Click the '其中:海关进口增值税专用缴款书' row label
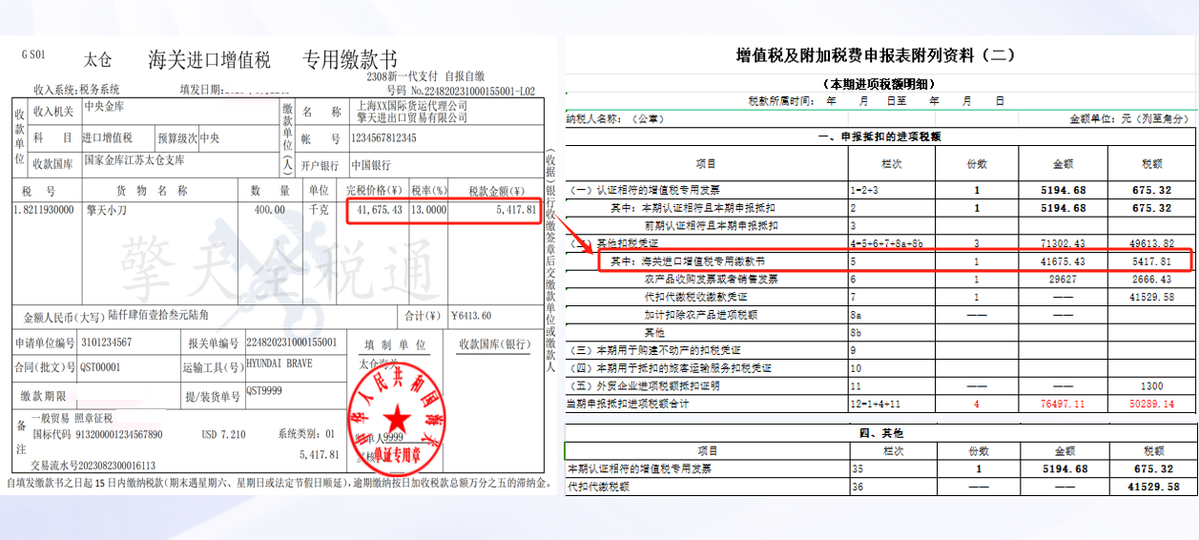Screen dimensions: 1200x540 [690, 261]
